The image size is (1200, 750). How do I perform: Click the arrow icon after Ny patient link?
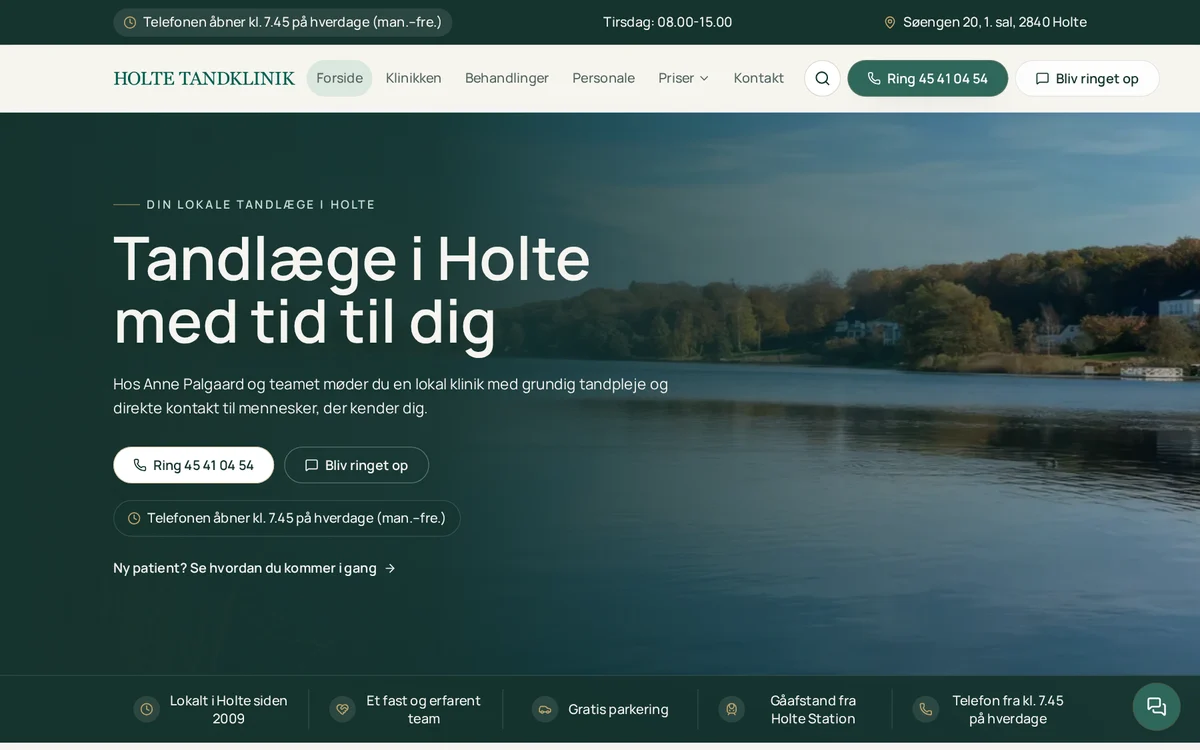[390, 568]
